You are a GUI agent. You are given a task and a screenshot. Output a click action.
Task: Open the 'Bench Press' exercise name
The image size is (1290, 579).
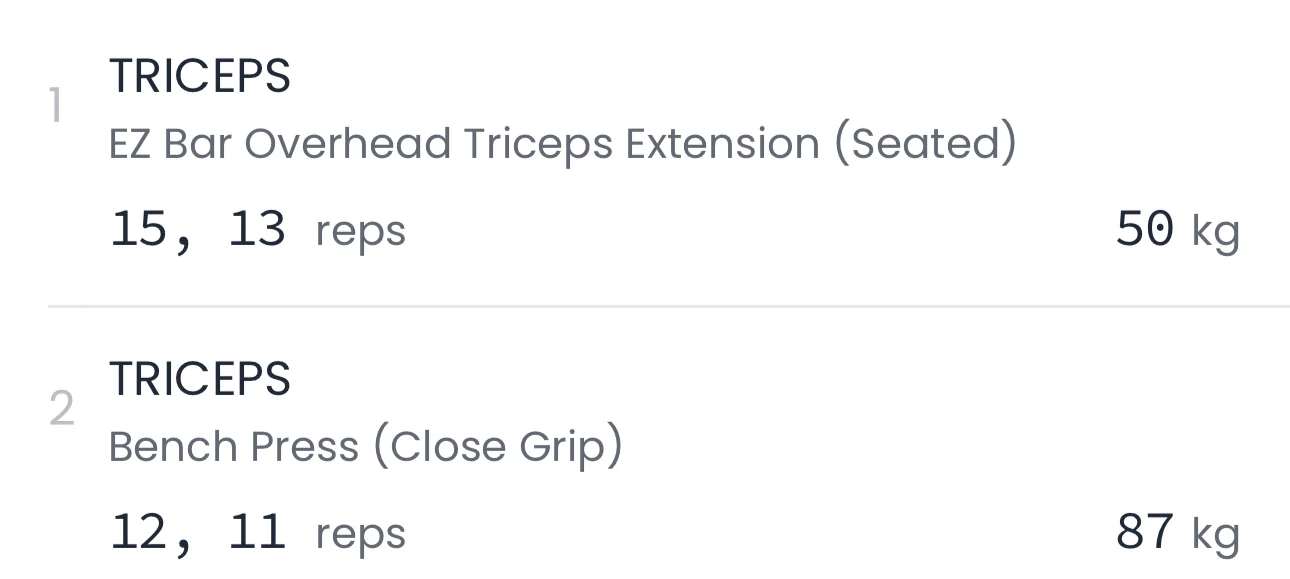(233, 447)
